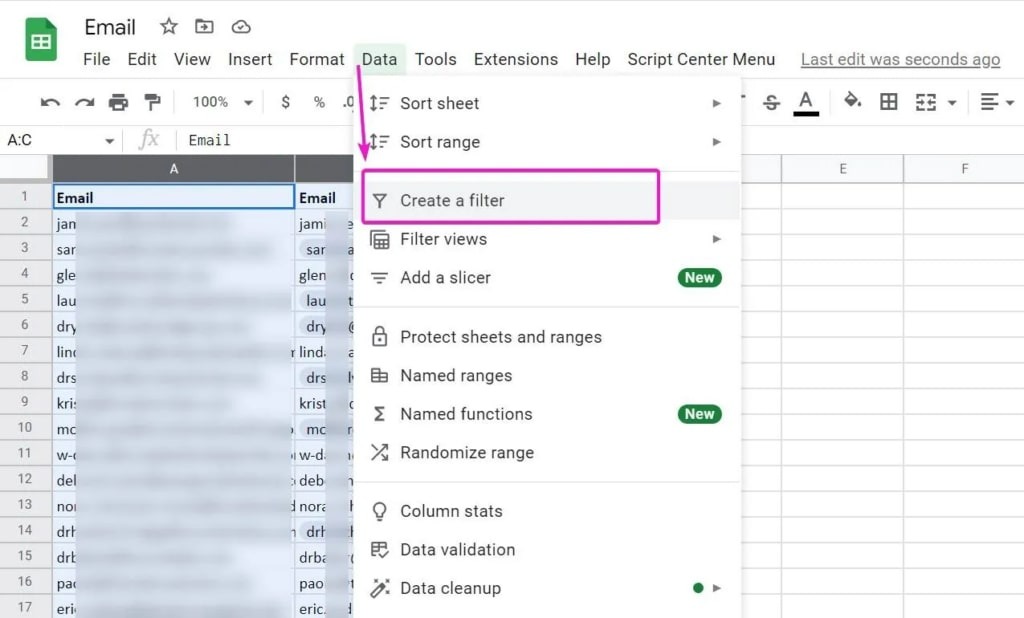Click Last edit was seconds ago link
This screenshot has height=618, width=1024.
(899, 59)
